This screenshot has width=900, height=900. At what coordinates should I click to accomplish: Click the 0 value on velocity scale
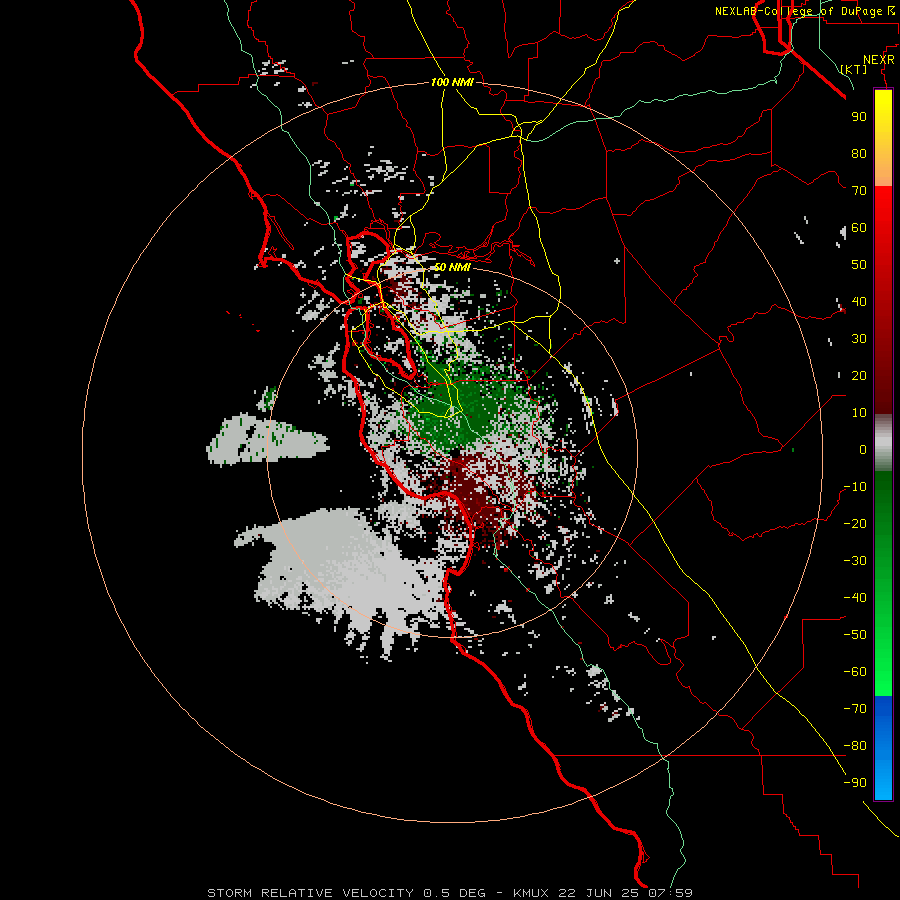point(863,450)
